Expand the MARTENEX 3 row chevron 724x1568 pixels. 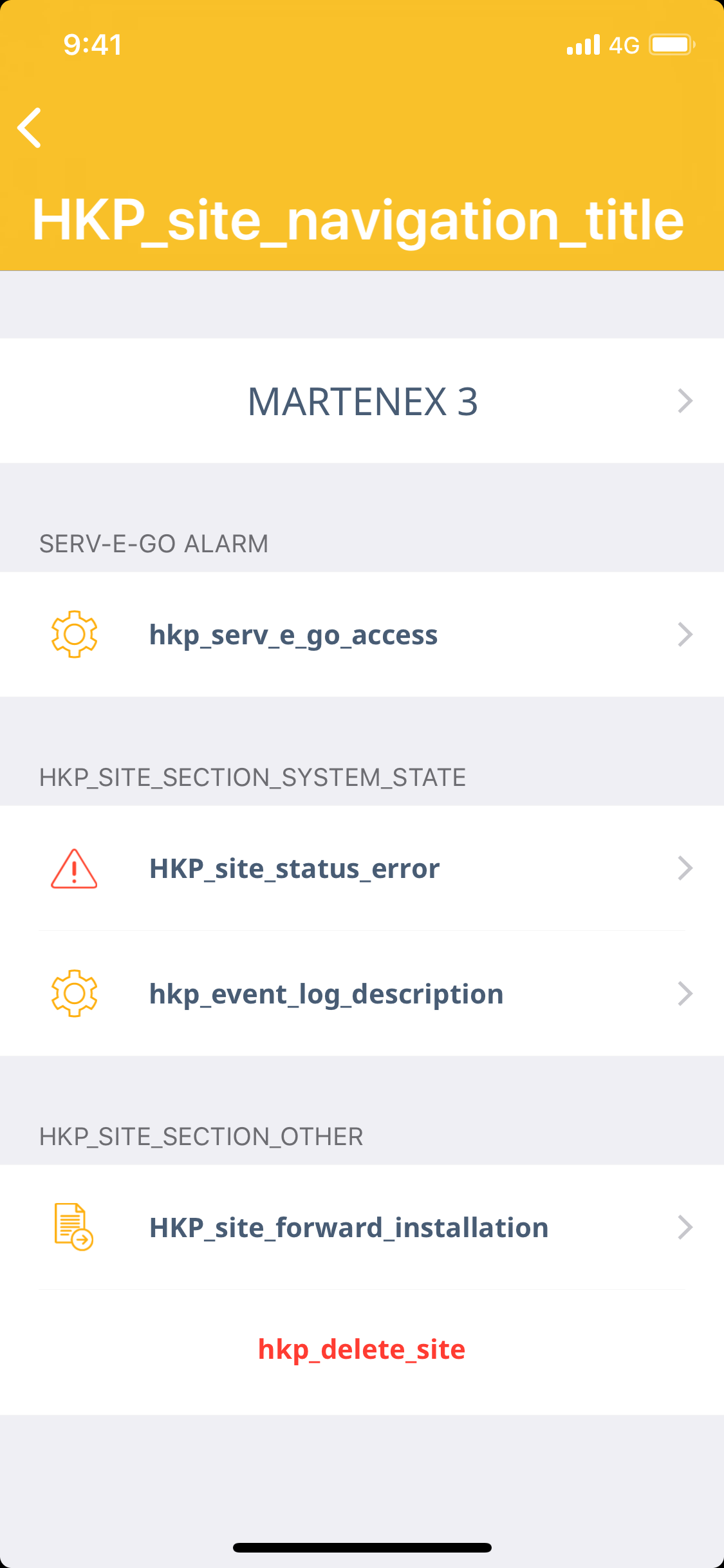[x=685, y=401]
